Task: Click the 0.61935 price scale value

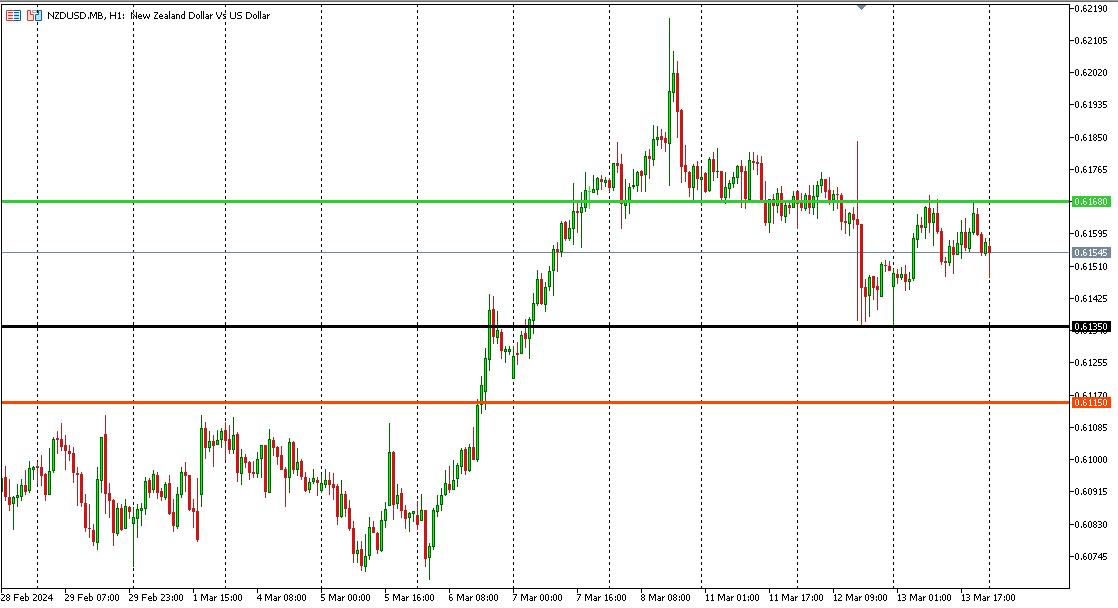Action: 1091,105
